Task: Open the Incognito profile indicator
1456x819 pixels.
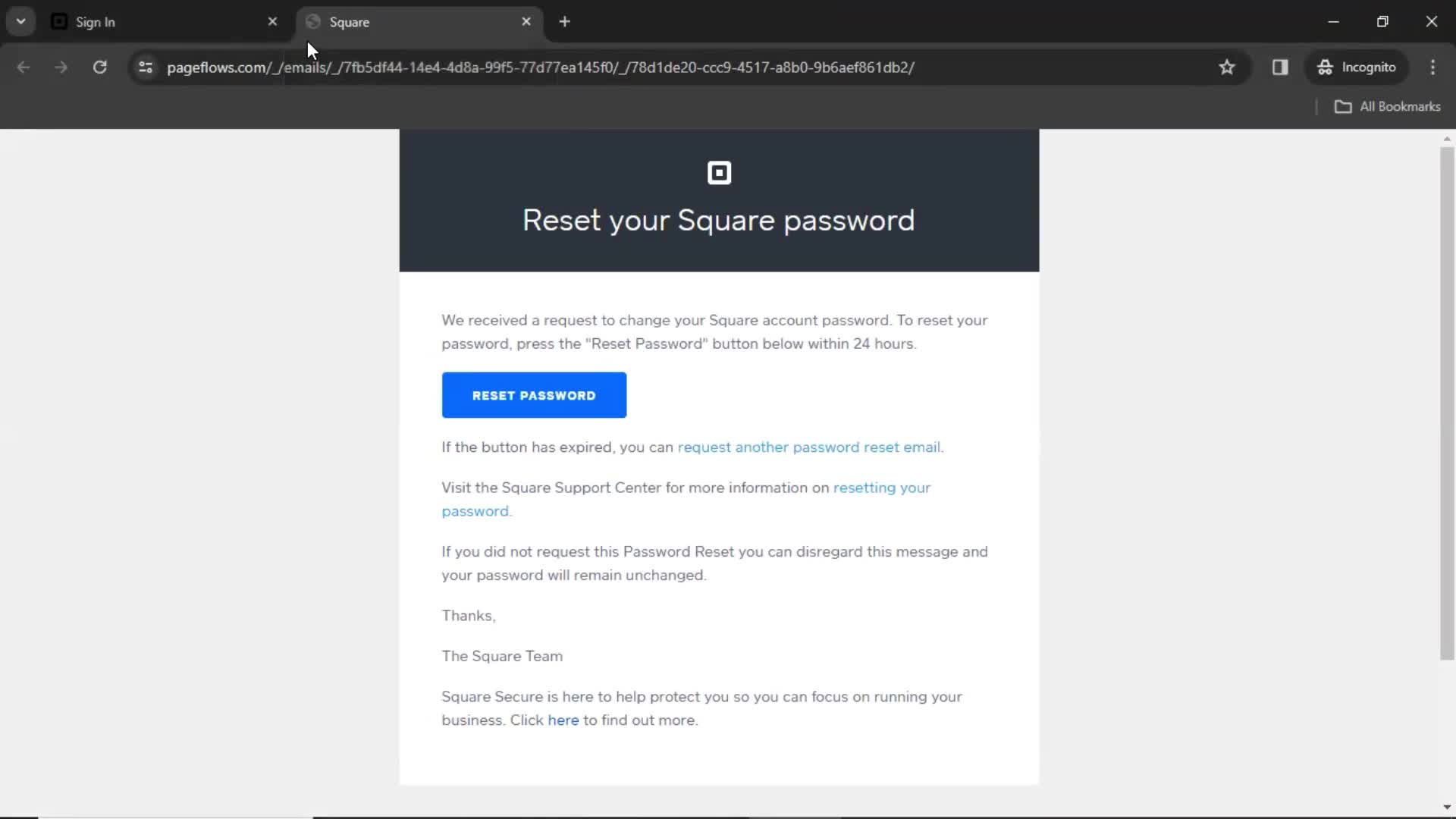Action: point(1357,67)
